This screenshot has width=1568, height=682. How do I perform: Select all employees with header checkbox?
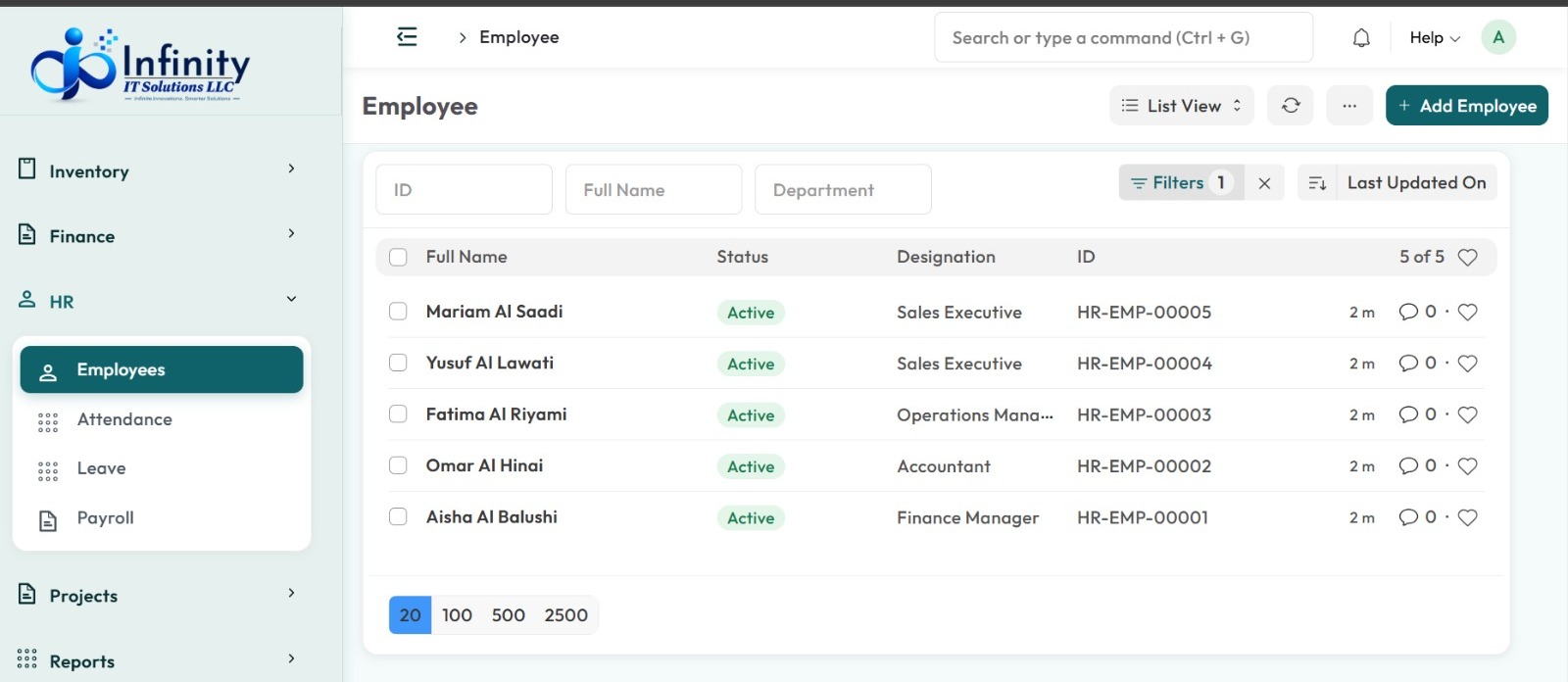(x=398, y=257)
